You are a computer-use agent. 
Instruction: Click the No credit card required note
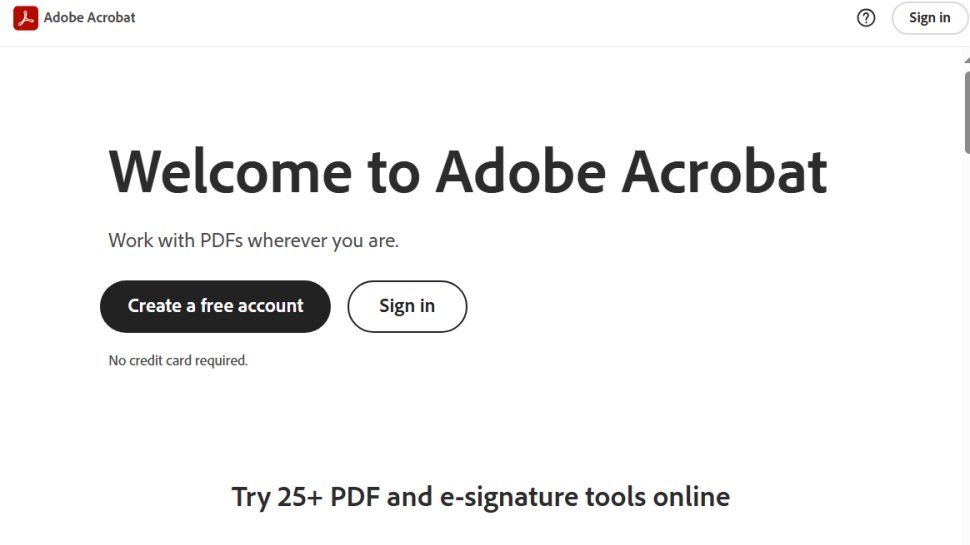178,361
